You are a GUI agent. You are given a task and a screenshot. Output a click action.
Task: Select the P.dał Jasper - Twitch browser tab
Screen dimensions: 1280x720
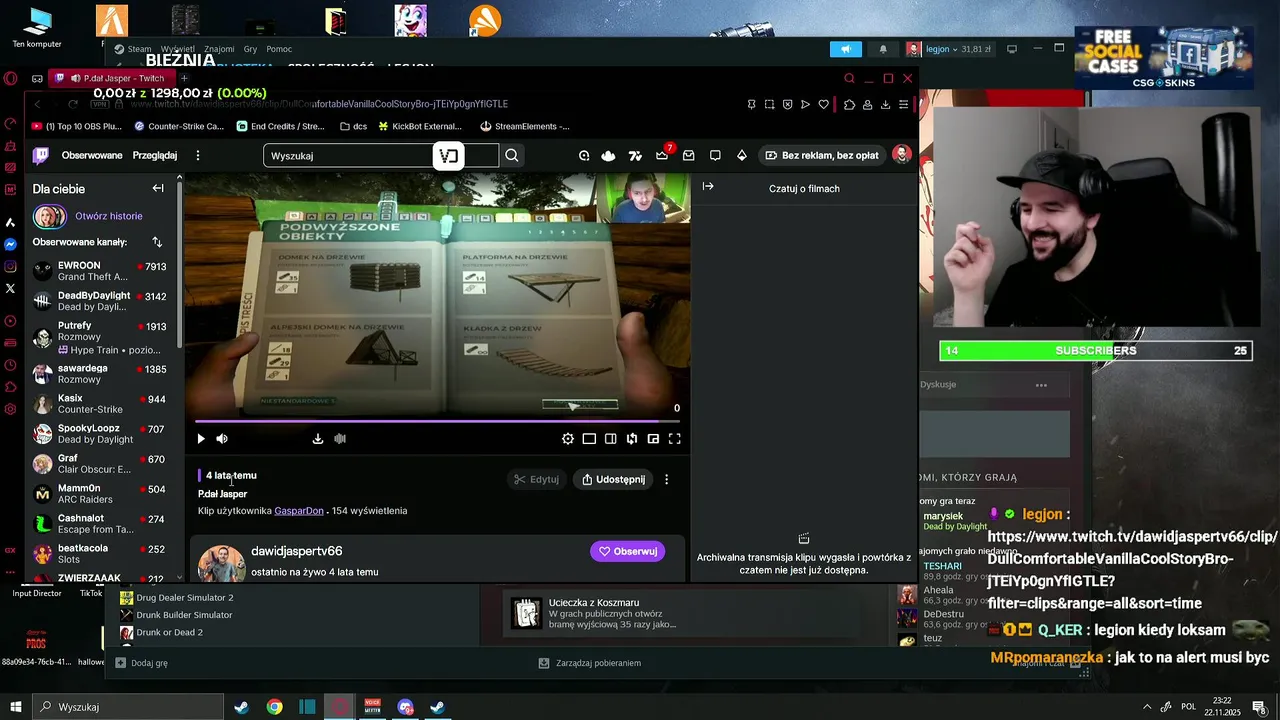click(x=112, y=78)
